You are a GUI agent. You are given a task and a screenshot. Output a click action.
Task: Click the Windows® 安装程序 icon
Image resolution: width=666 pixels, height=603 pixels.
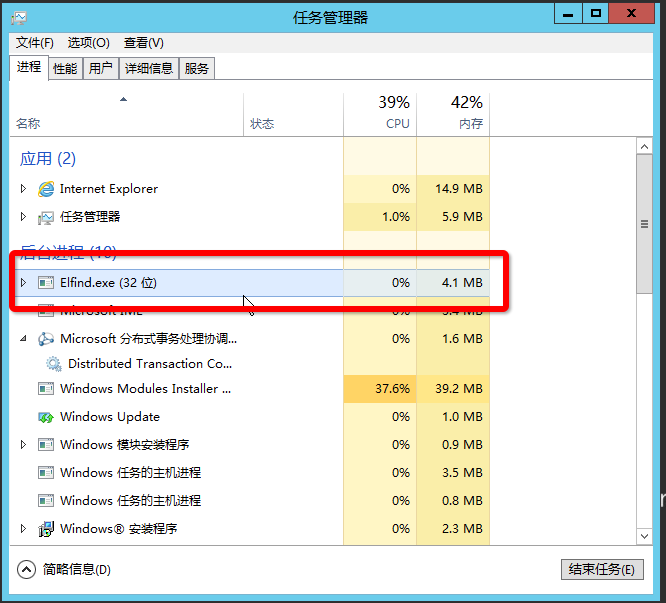tap(46, 529)
